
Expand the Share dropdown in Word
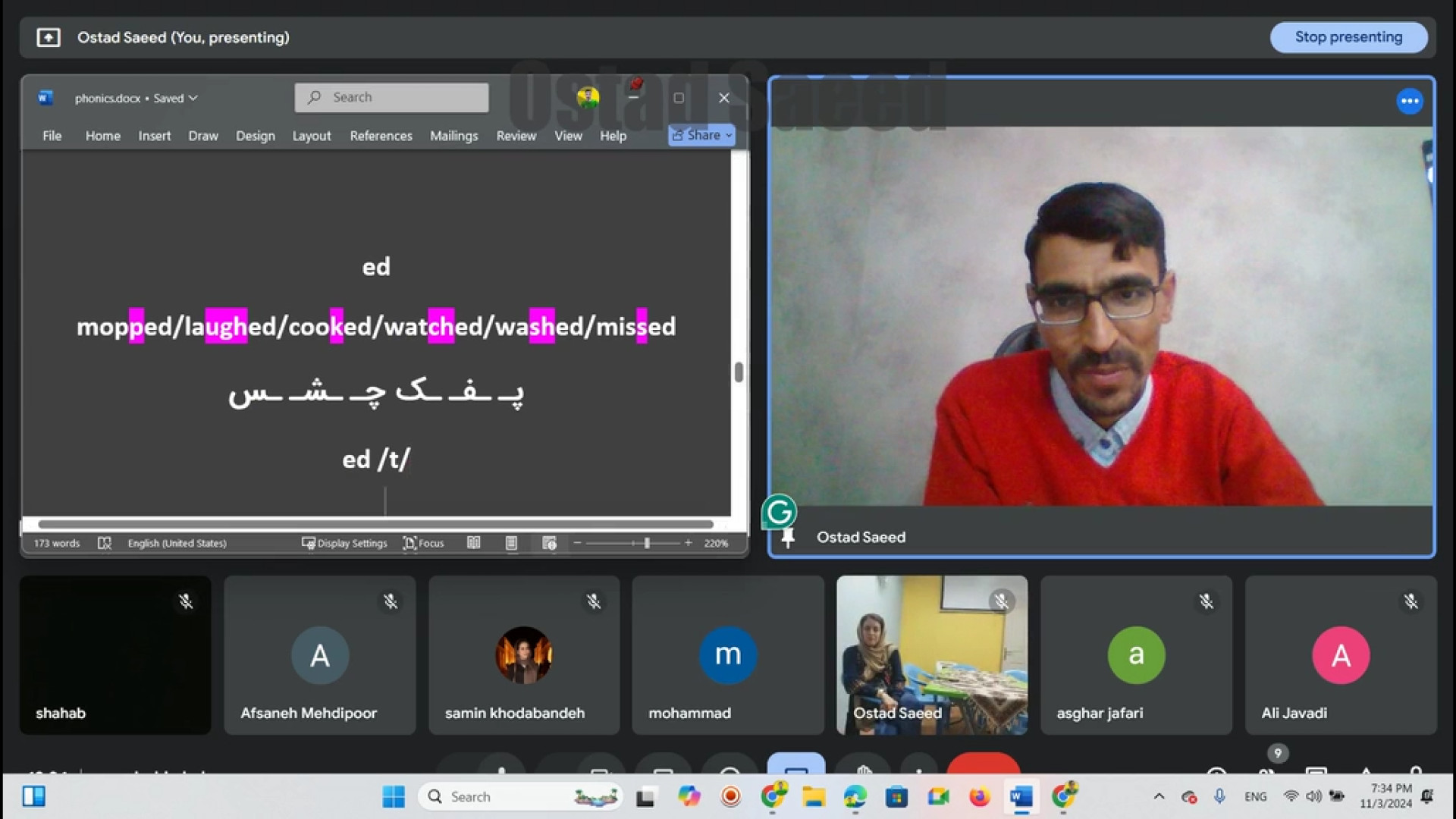(x=729, y=135)
